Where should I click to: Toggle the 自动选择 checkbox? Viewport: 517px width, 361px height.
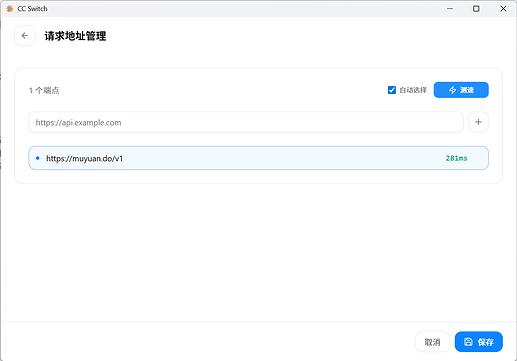click(392, 90)
